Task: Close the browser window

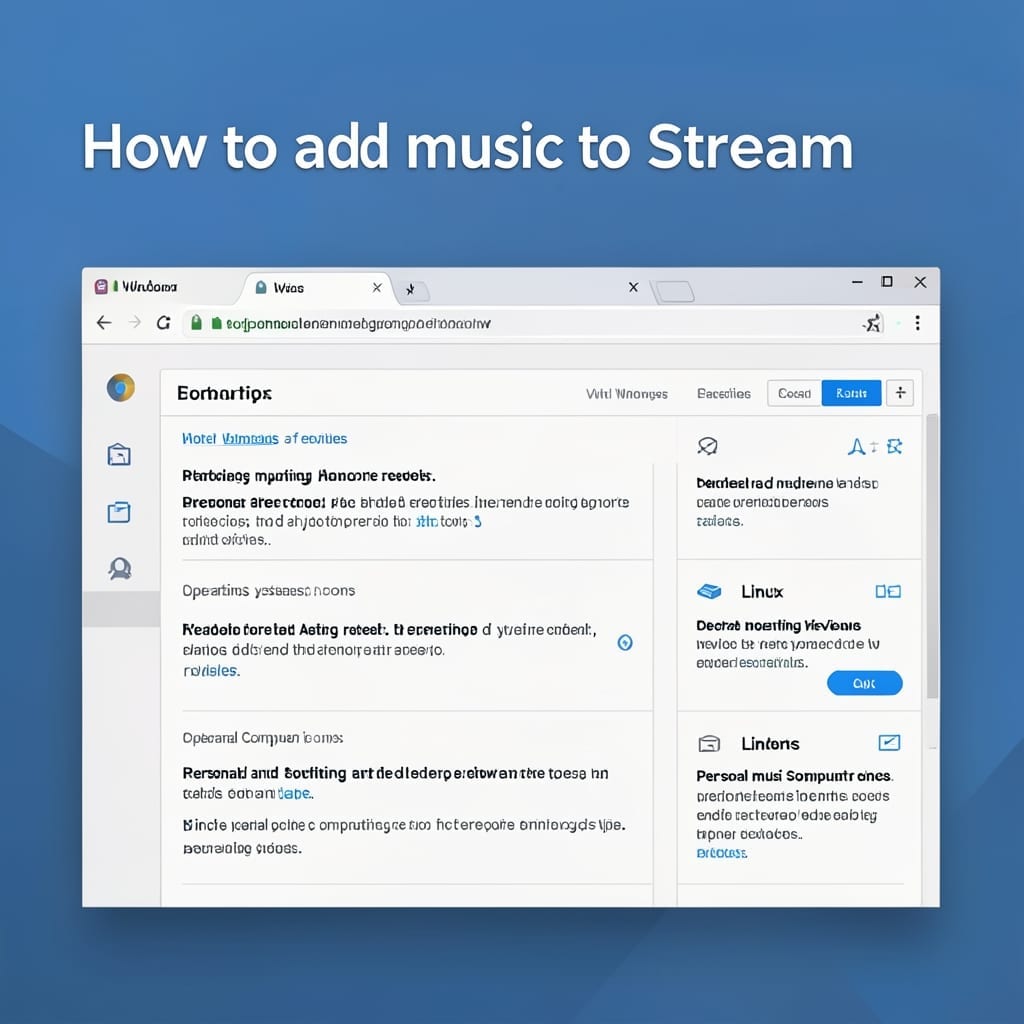Action: point(920,282)
